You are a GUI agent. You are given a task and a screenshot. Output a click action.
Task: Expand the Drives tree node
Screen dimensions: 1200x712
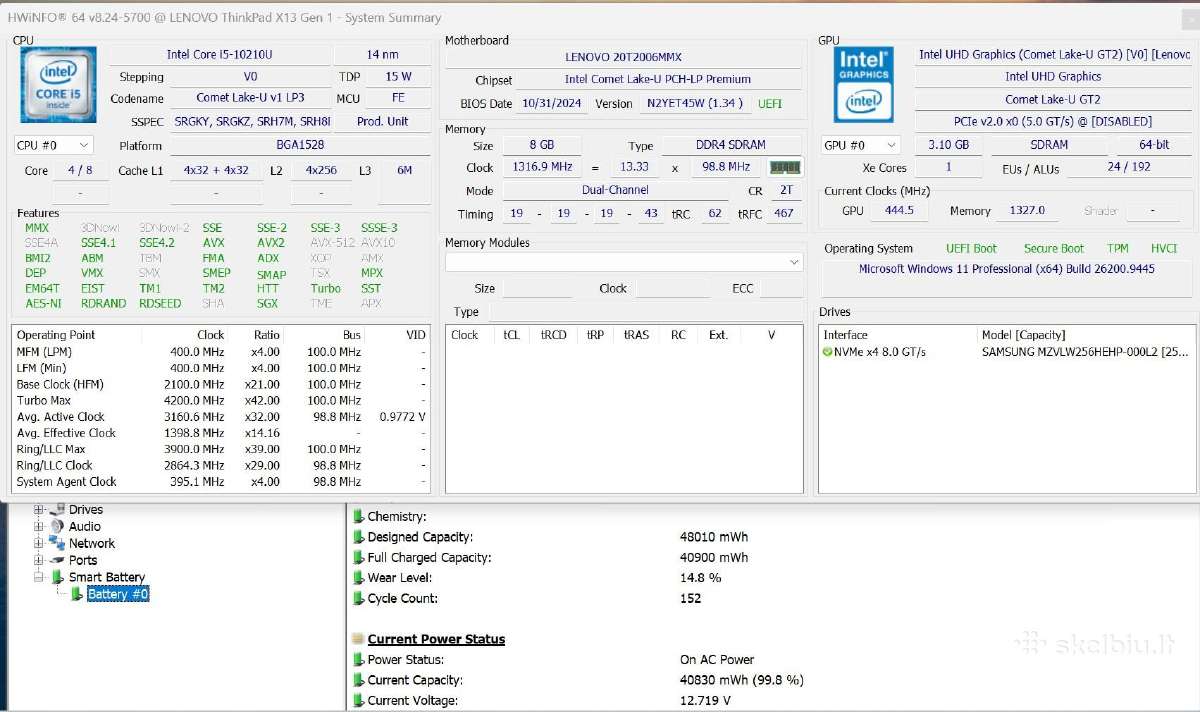[39, 510]
